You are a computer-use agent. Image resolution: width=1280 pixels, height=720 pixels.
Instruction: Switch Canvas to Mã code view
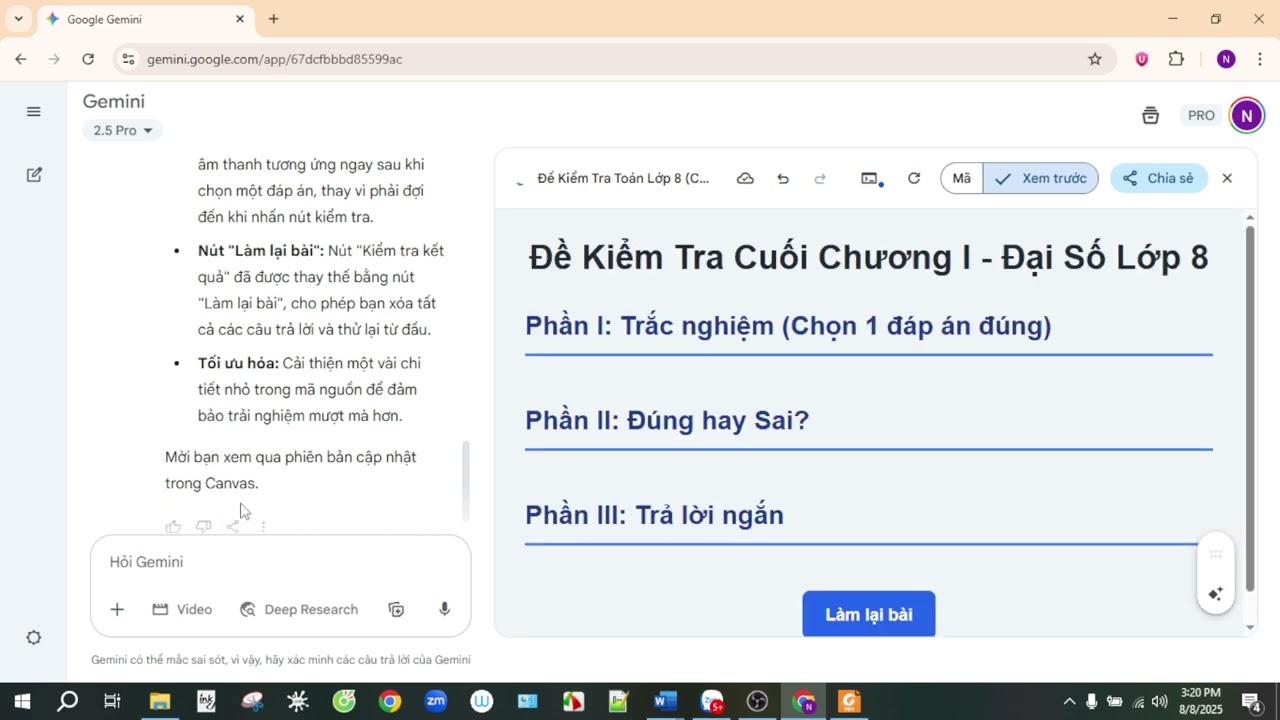[962, 178]
